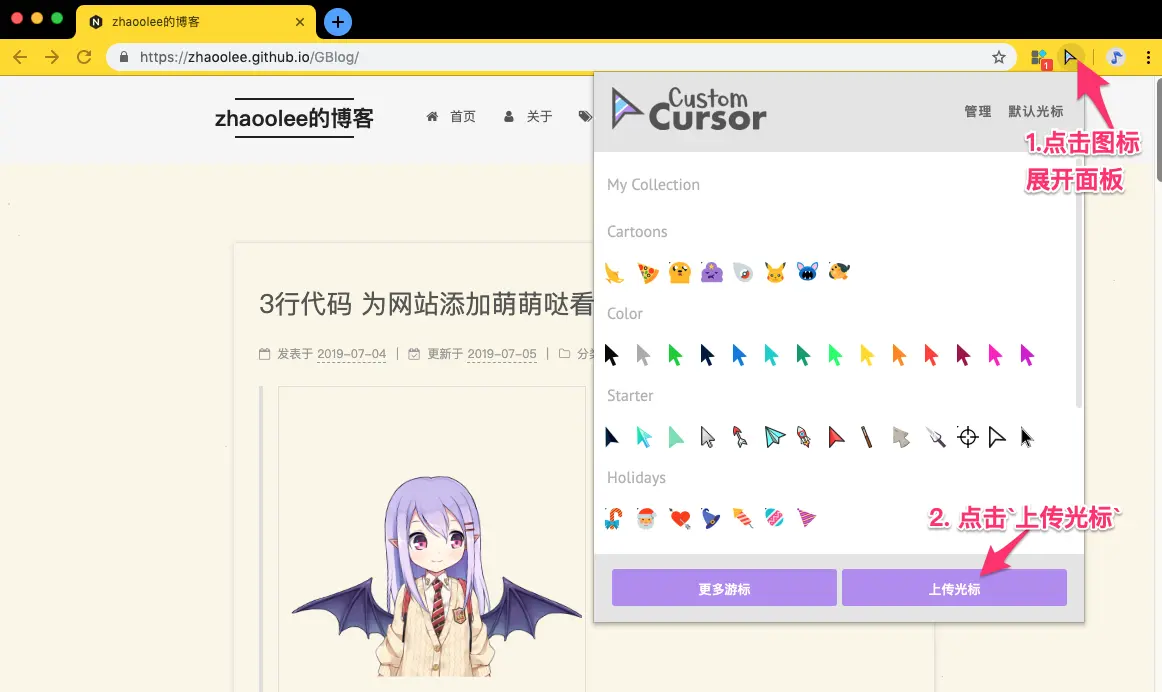Select the Jake the Dog cartoon cursor
Screen dimensions: 1162x692
pyautogui.click(x=680, y=273)
